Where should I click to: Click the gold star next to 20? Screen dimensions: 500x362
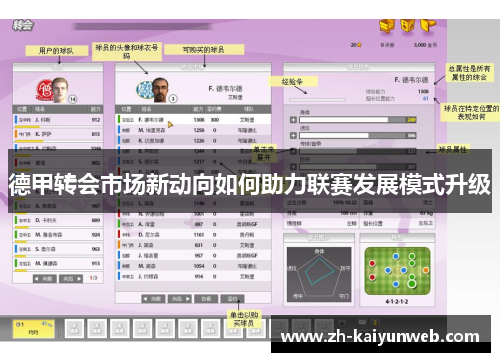[359, 45]
